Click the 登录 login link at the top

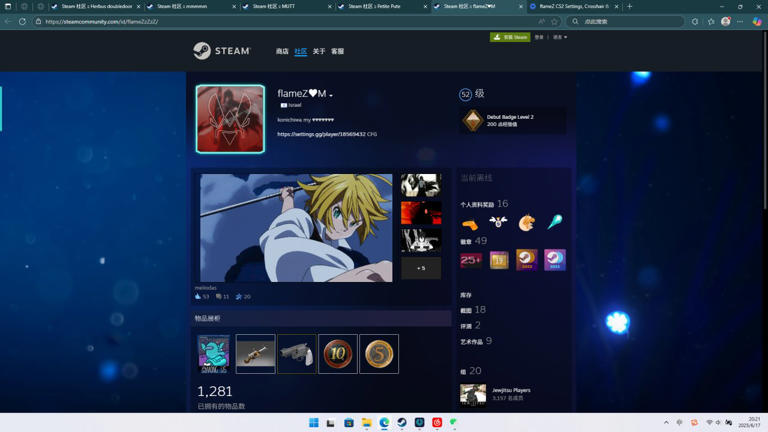(539, 37)
